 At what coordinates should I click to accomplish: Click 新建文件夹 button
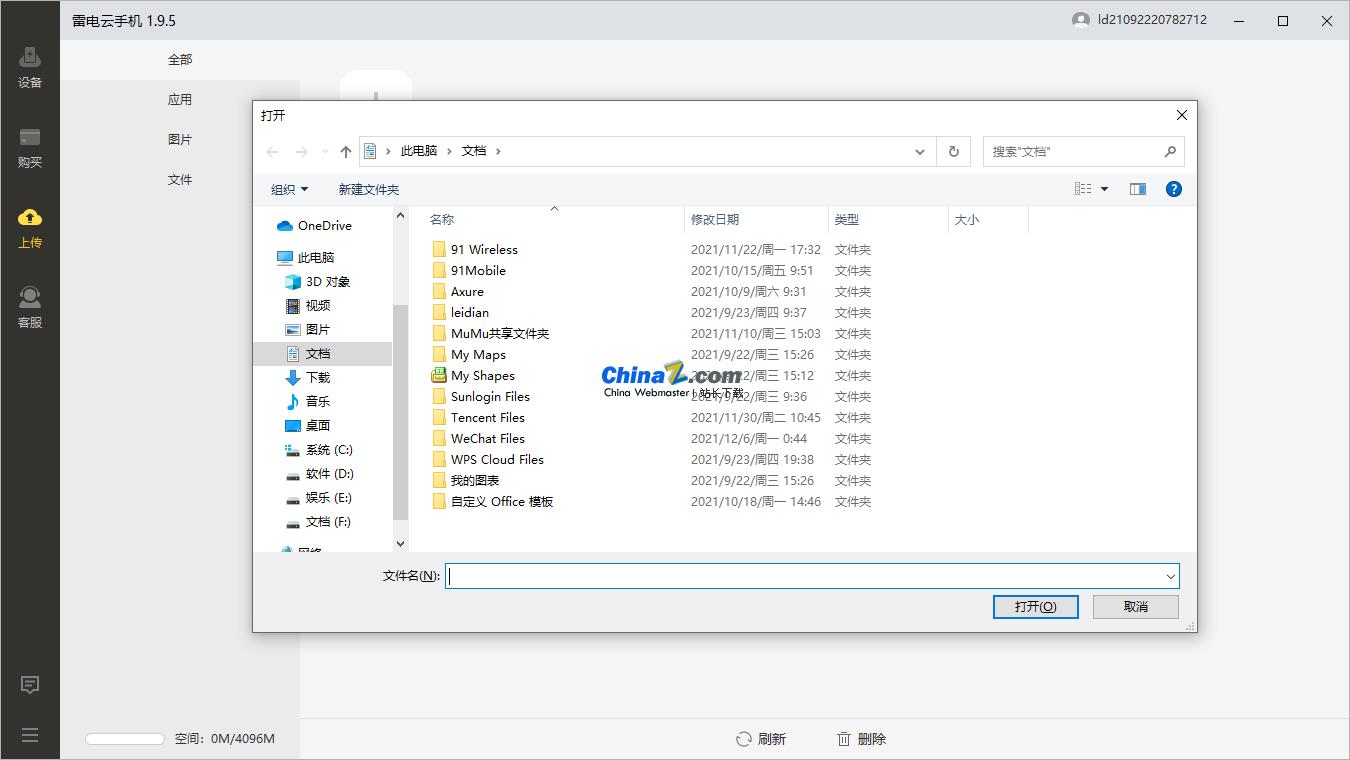369,189
